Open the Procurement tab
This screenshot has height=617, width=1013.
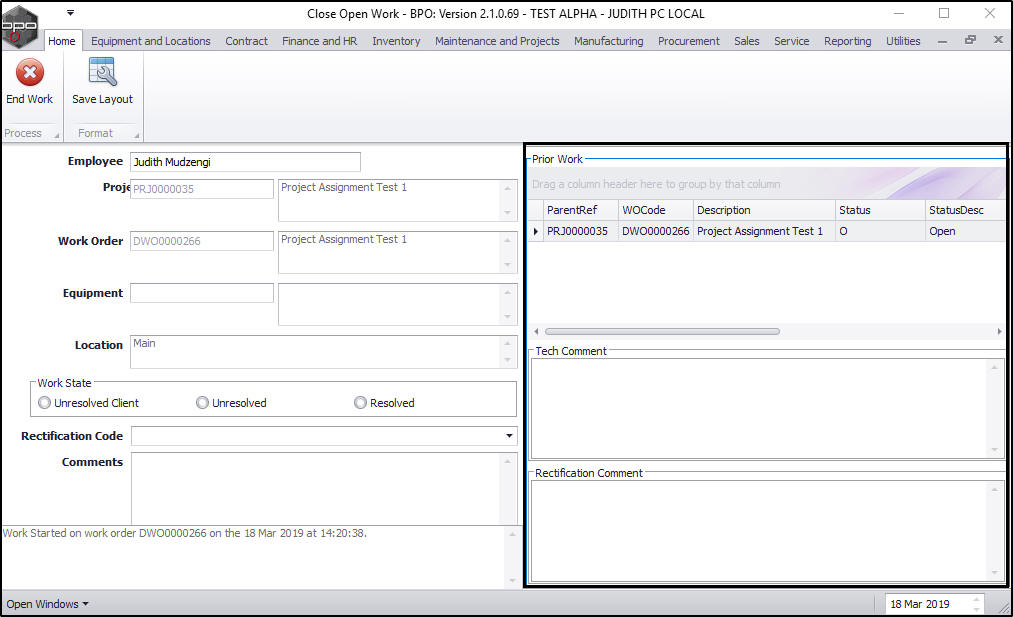pos(689,41)
